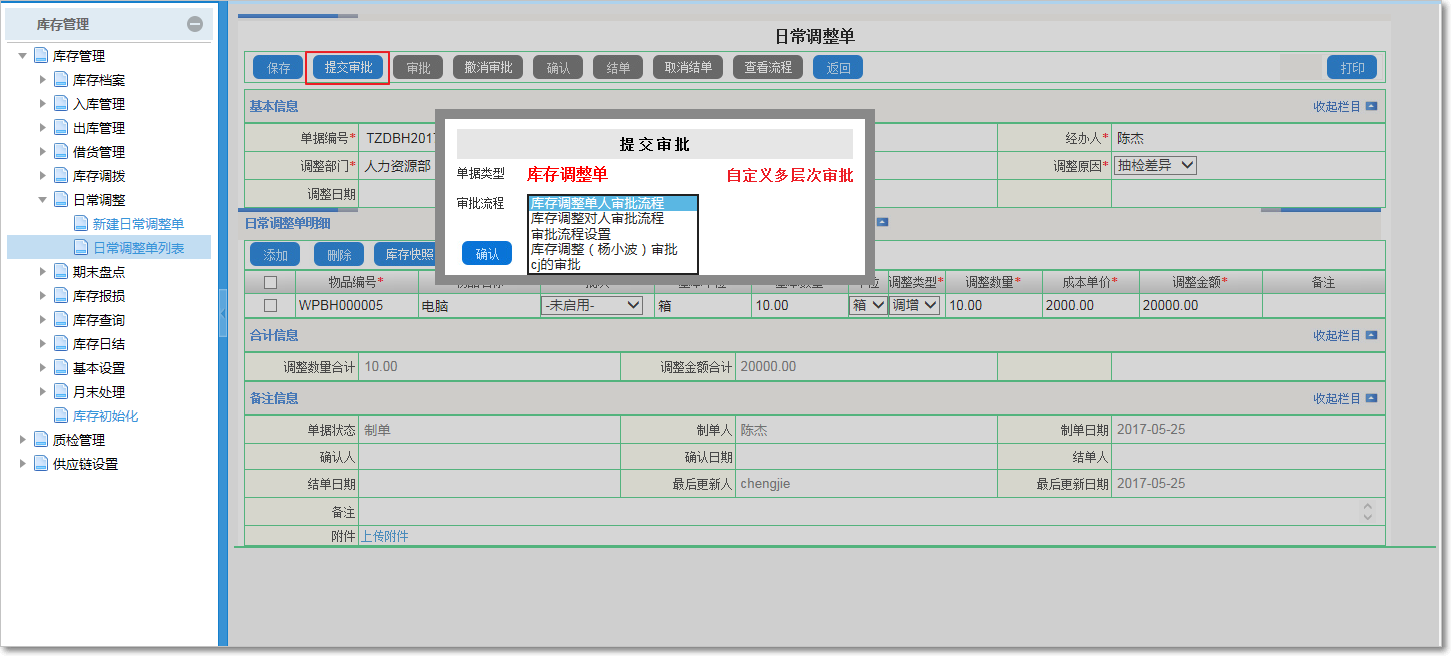The height and width of the screenshot is (656, 1451).
Task: Collapse the 库存管理 sidebar panel minus icon
Action: tap(195, 24)
